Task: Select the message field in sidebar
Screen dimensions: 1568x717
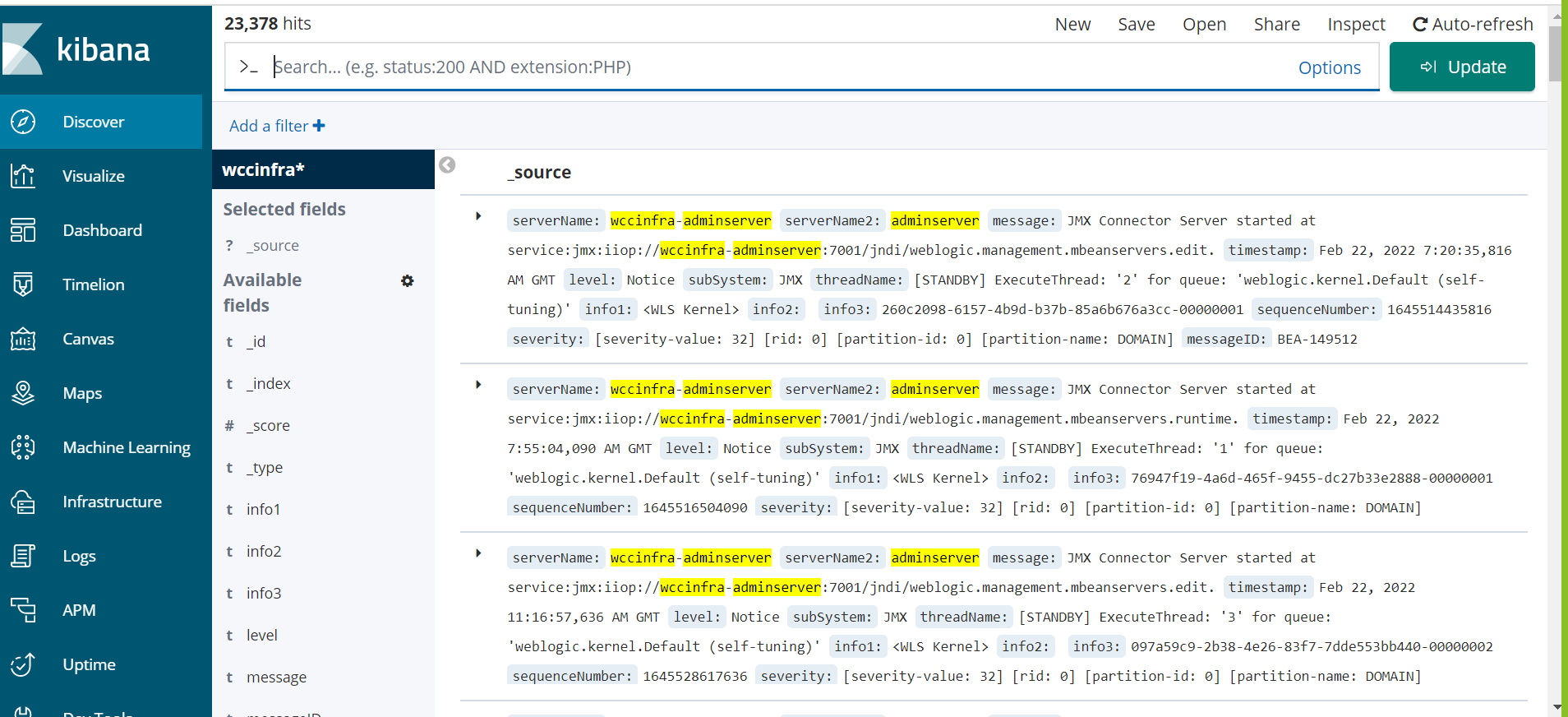Action: [x=276, y=678]
